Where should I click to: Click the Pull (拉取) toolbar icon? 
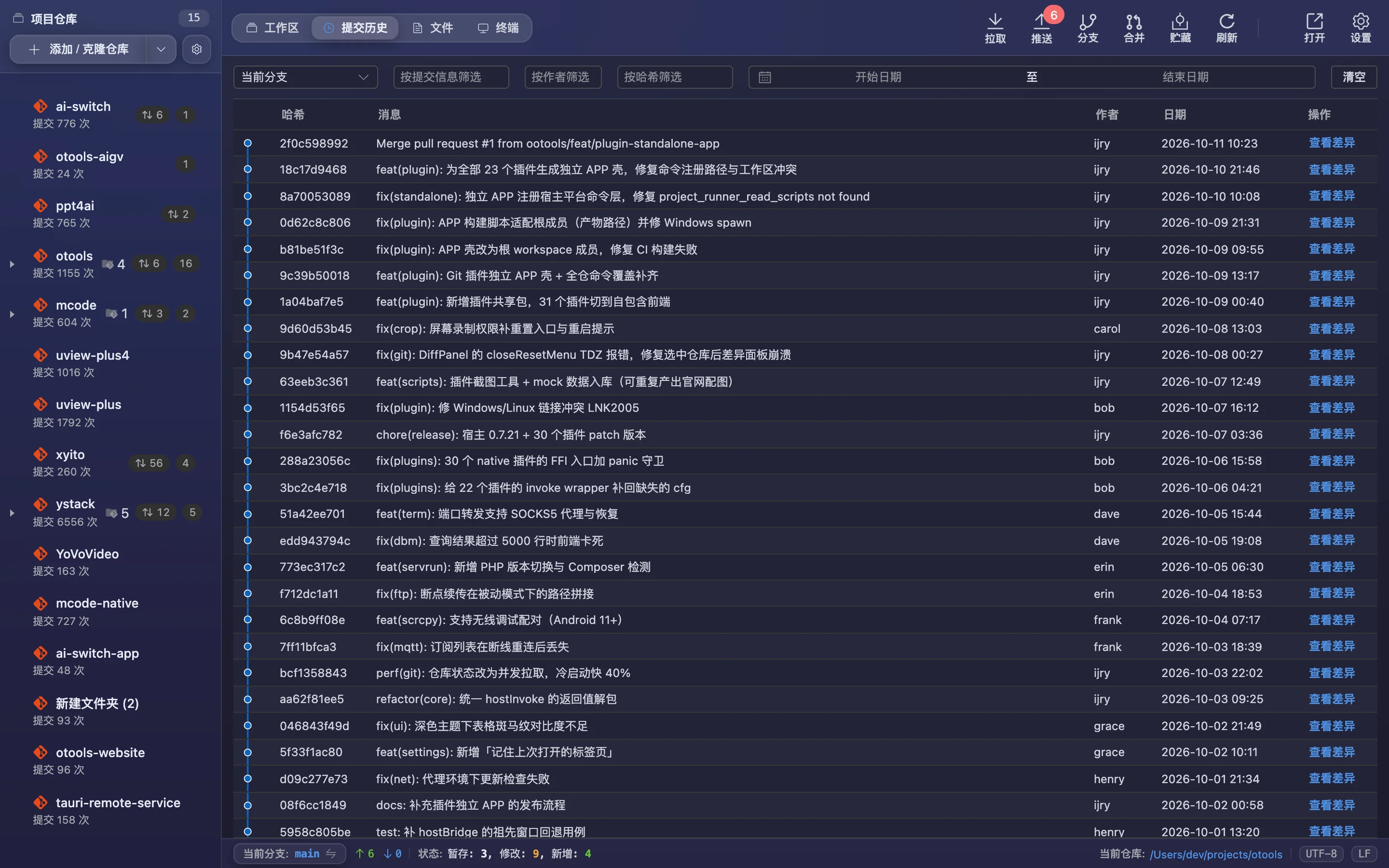point(994,28)
